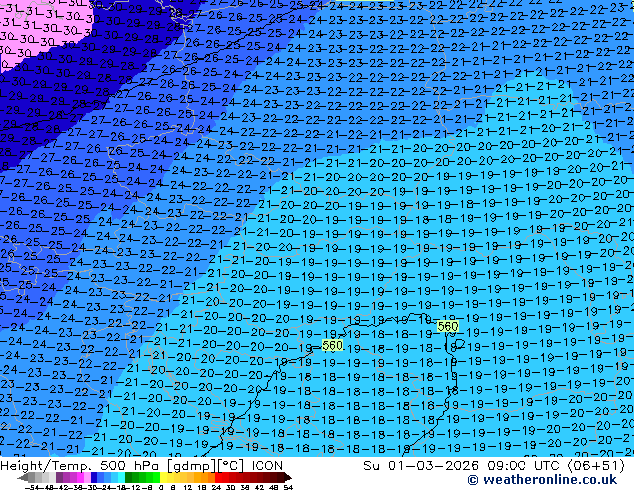
Task: Click the left gray arrow of color legend
Action: click(22, 477)
